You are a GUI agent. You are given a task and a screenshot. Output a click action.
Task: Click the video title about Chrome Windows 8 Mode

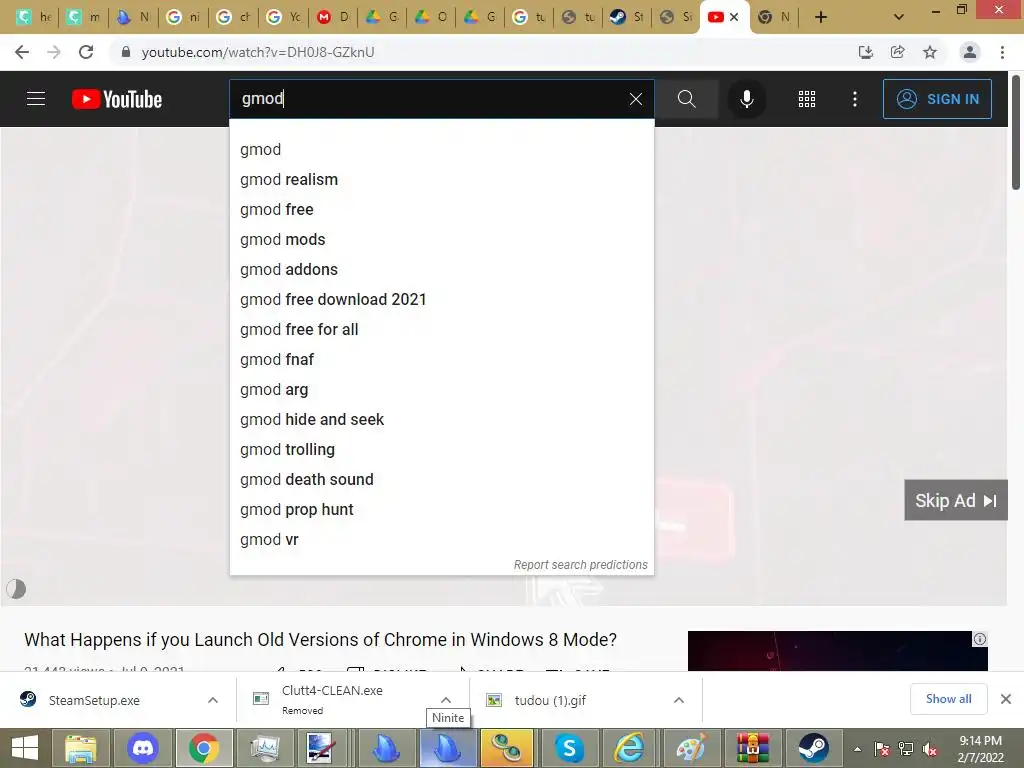(x=321, y=639)
